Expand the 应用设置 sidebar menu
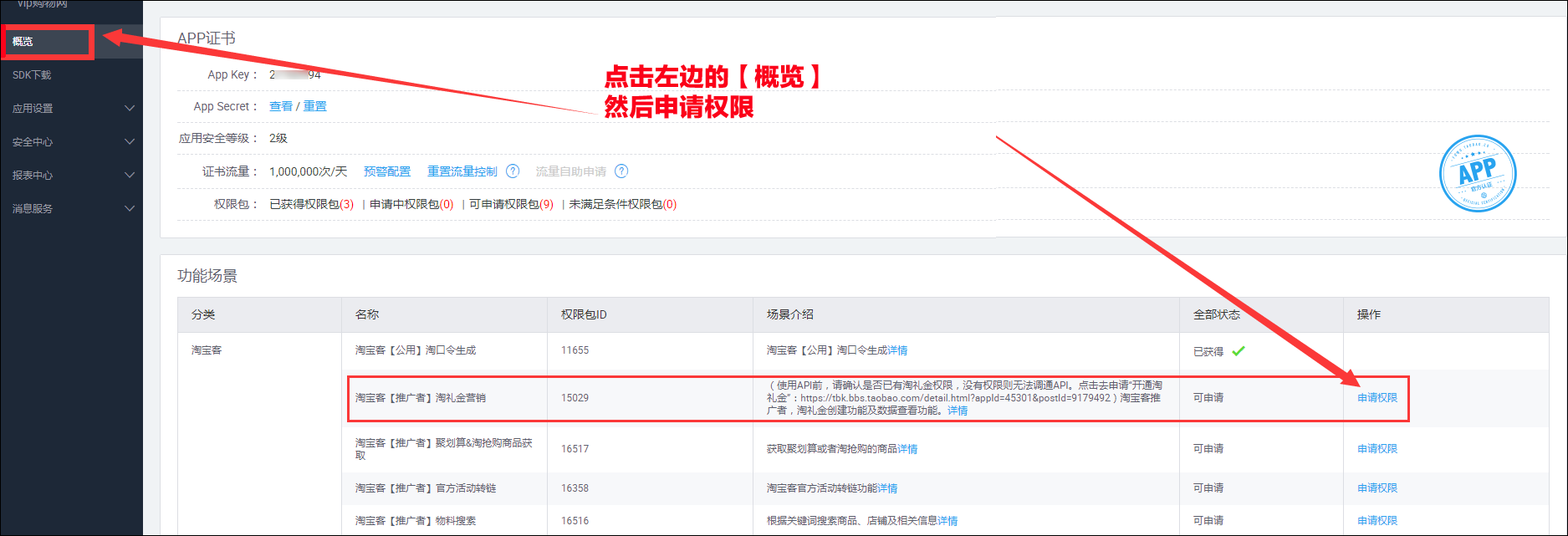Viewport: 1568px width, 536px height. tap(71, 109)
